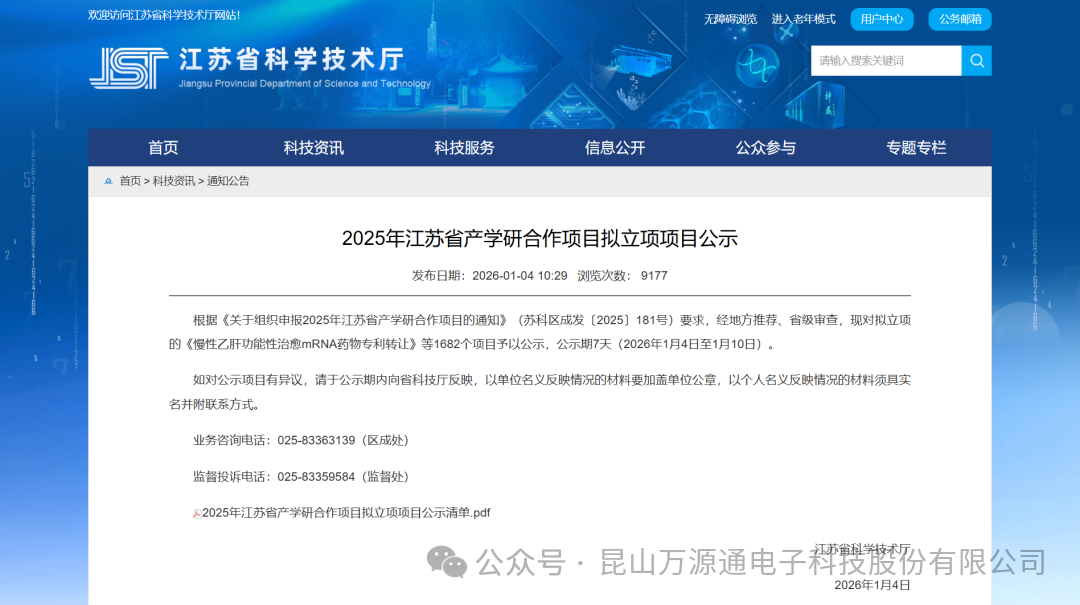Select the 专题专栏 navigation tab

tap(916, 148)
